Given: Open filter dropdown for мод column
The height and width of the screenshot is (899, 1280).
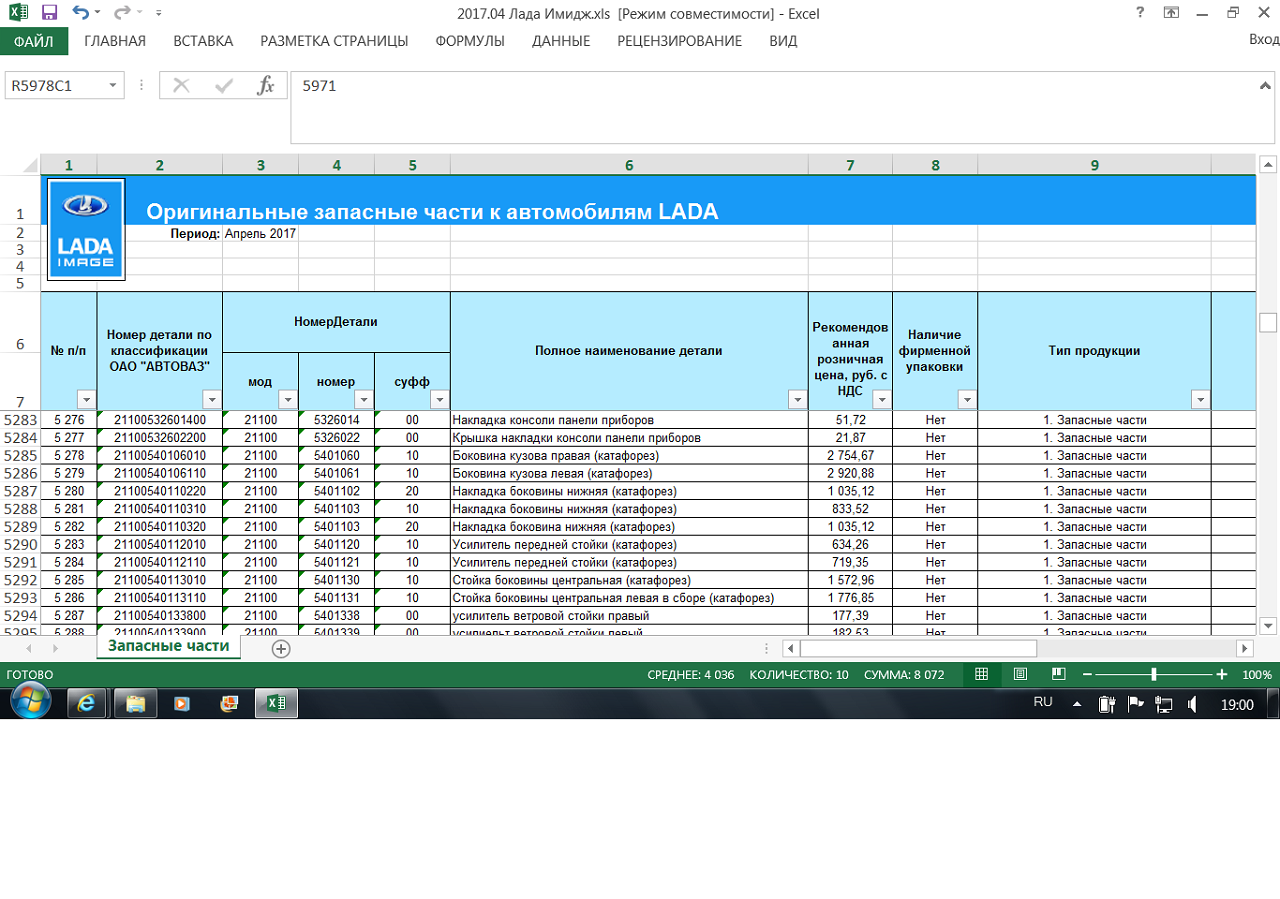Looking at the screenshot, I should tap(288, 400).
